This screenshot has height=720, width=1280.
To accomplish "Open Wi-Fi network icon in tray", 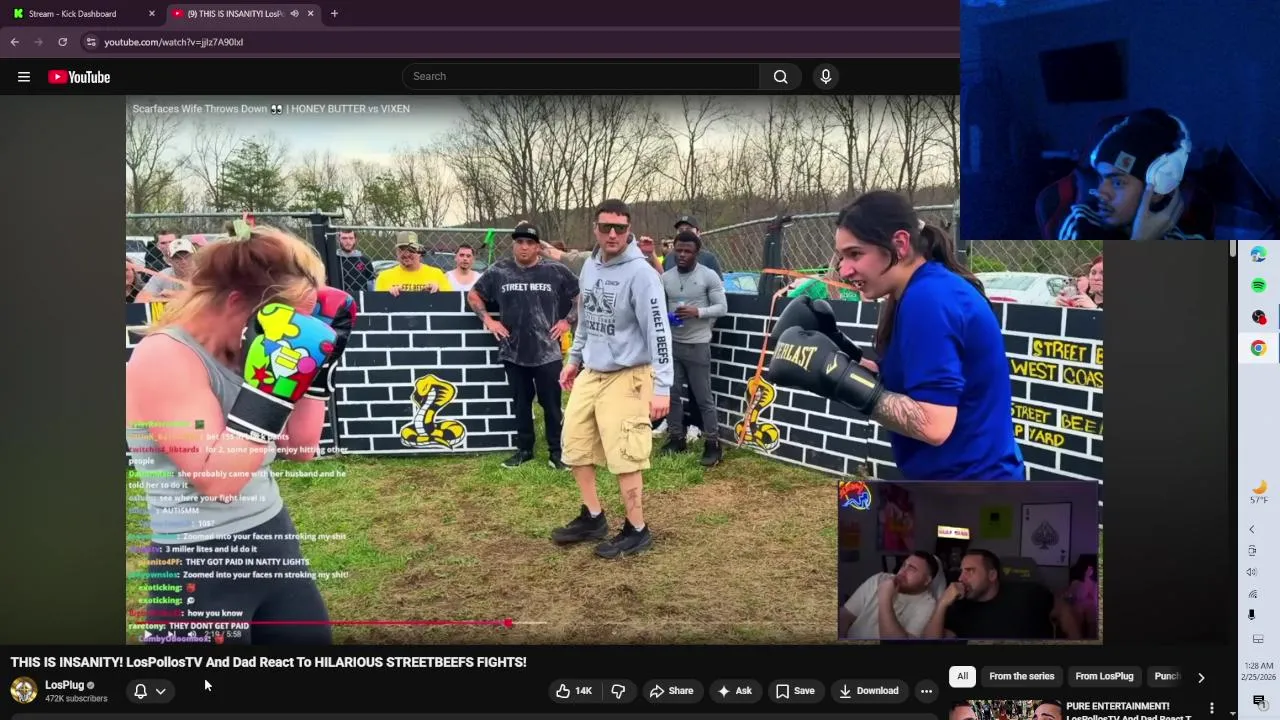I will [1252, 594].
